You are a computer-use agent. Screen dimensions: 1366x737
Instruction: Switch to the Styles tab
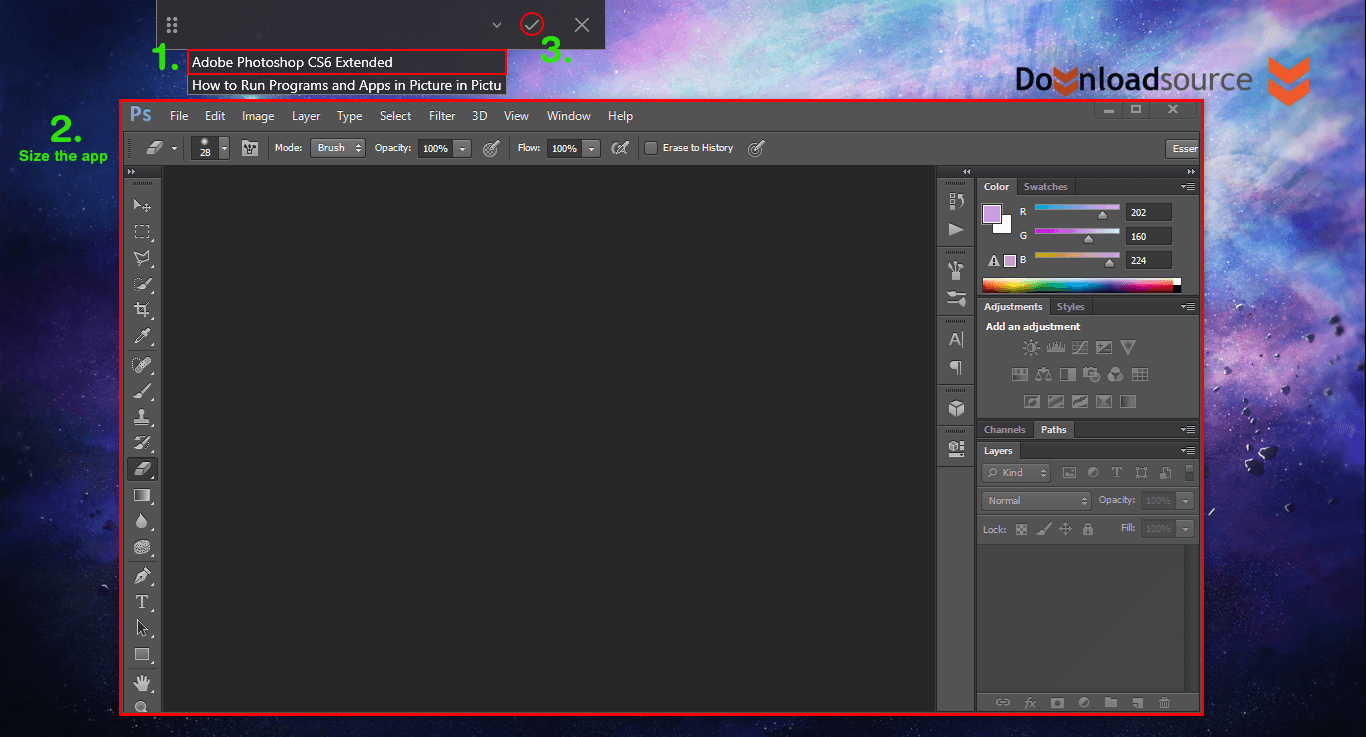[x=1070, y=307]
